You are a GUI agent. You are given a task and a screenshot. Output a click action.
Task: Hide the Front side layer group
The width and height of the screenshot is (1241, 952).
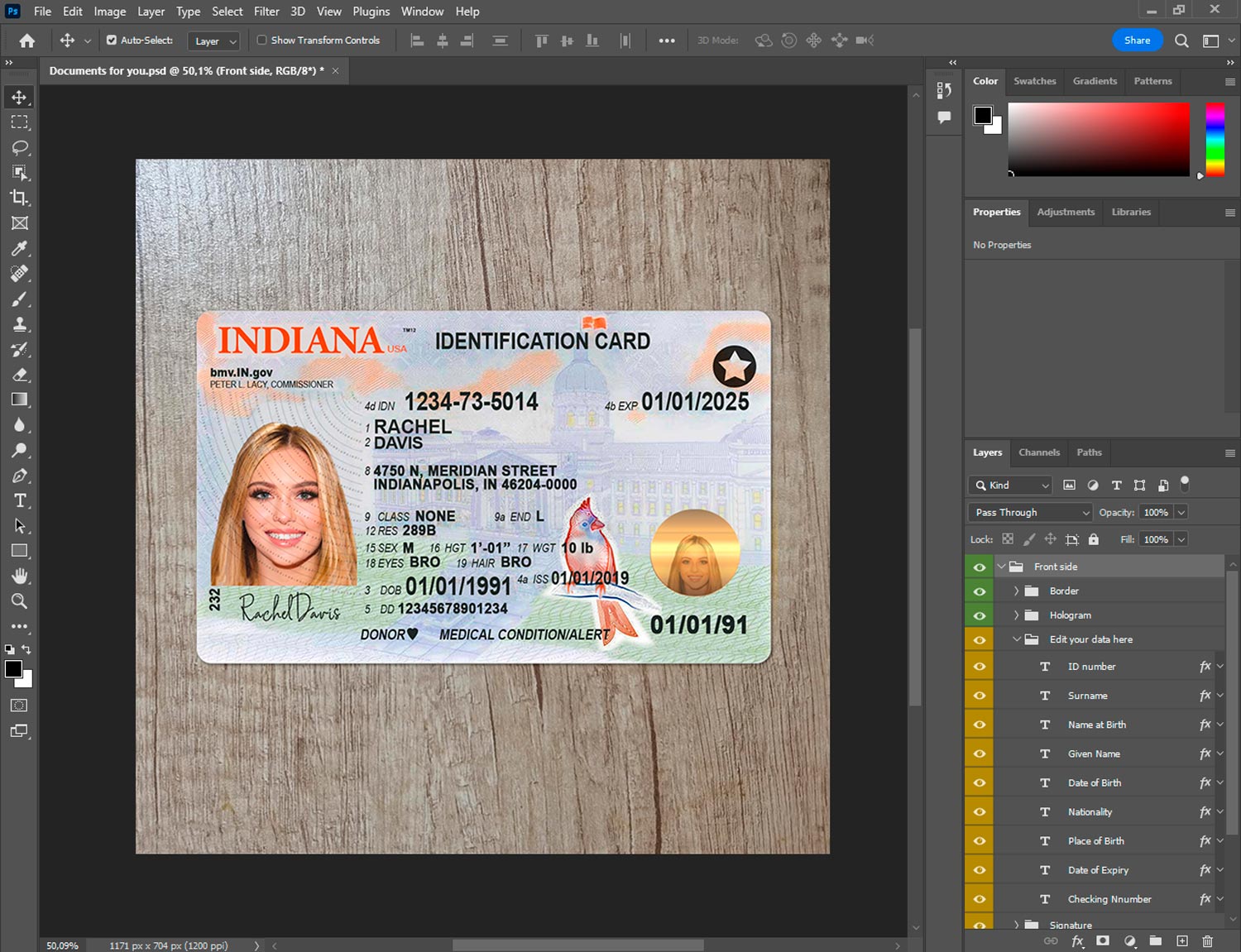pyautogui.click(x=980, y=567)
